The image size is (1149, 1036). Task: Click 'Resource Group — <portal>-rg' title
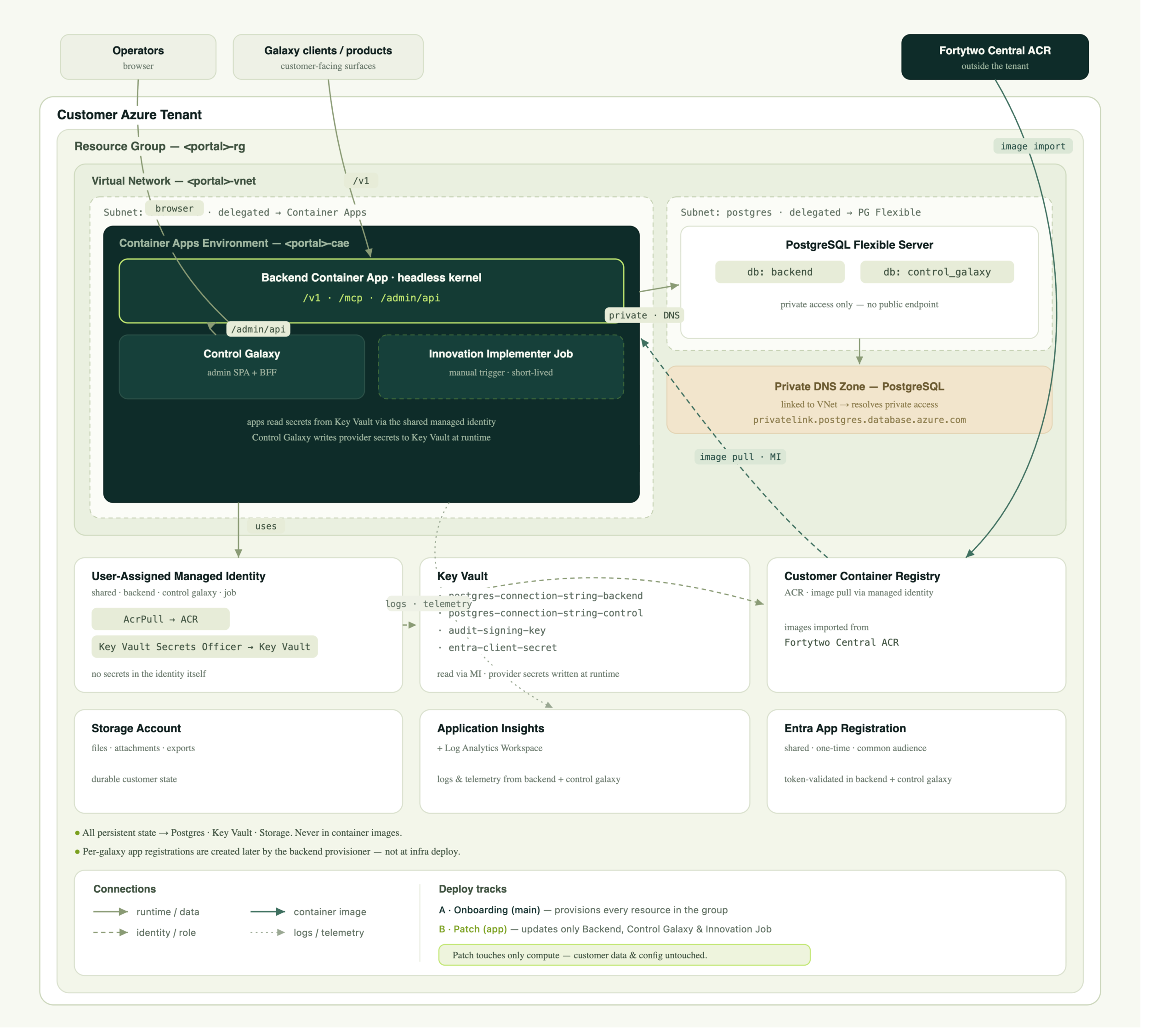click(160, 146)
